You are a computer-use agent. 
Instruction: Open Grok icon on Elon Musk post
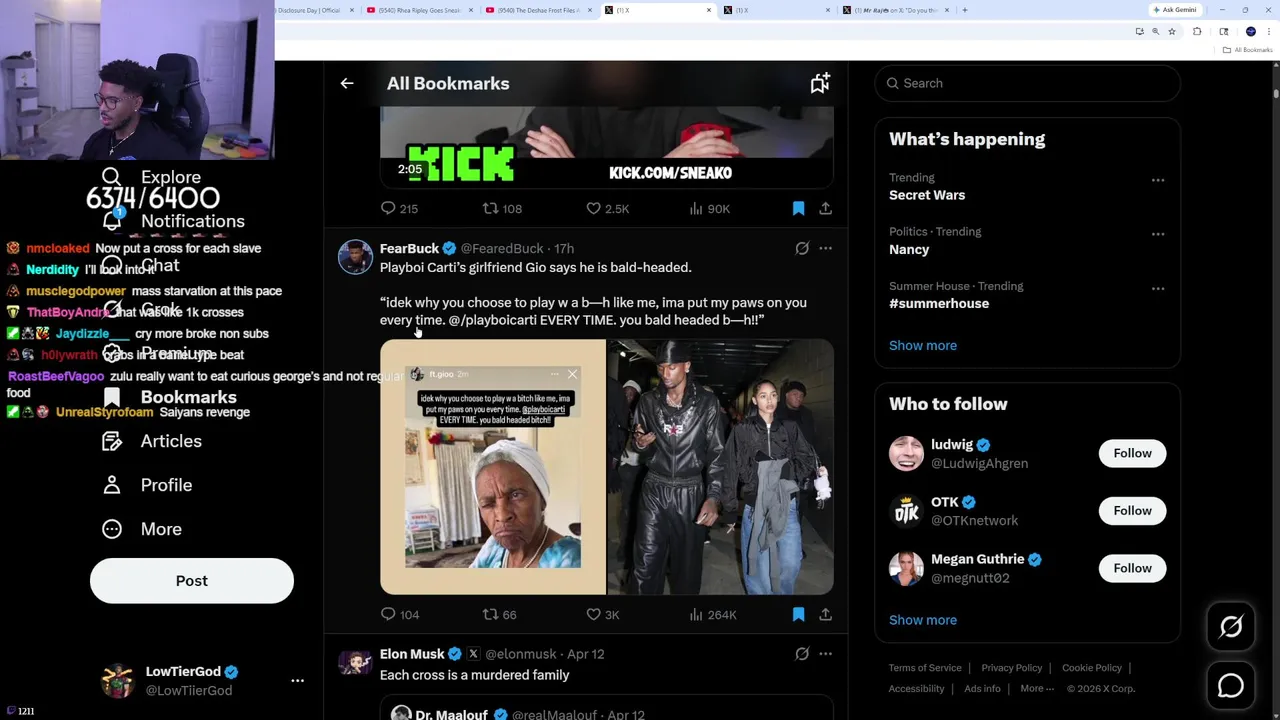click(802, 654)
